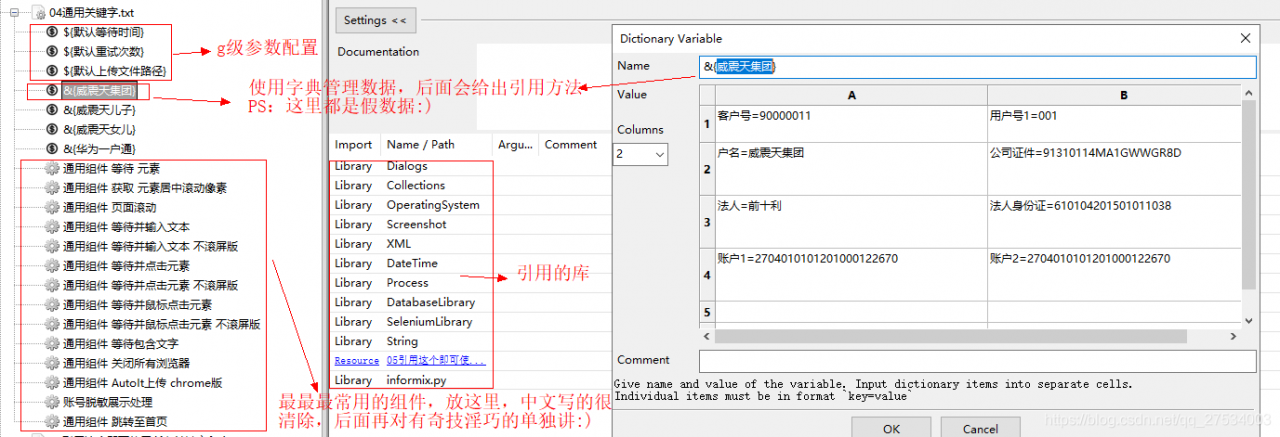
Task: Click the gear icon for 通用组件 页面滚动
Action: tap(51, 207)
